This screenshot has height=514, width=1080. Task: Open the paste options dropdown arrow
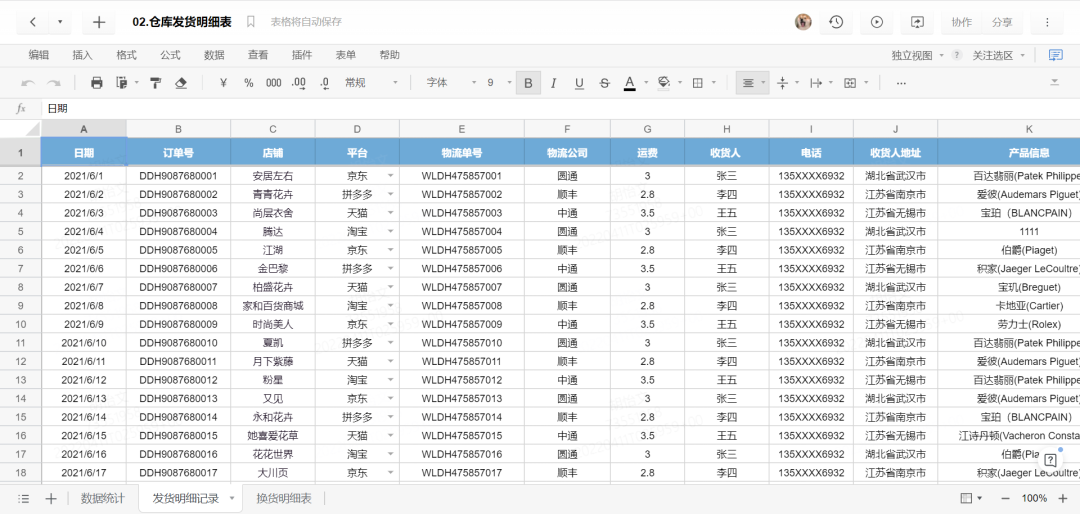[x=136, y=83]
